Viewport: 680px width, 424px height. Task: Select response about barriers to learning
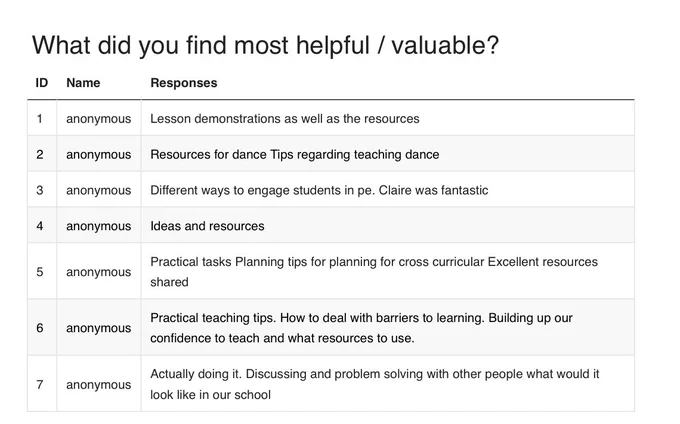coord(361,328)
